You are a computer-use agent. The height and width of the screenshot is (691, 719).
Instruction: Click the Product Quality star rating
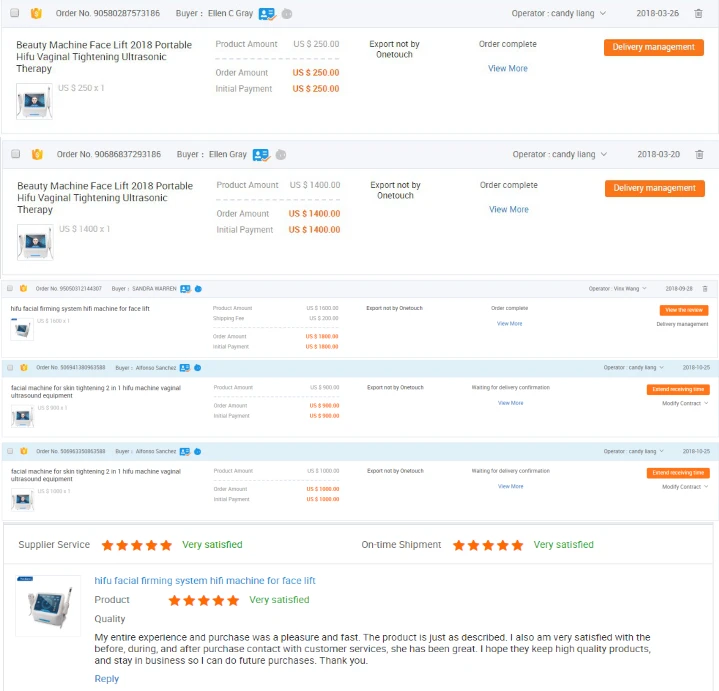pyautogui.click(x=204, y=600)
